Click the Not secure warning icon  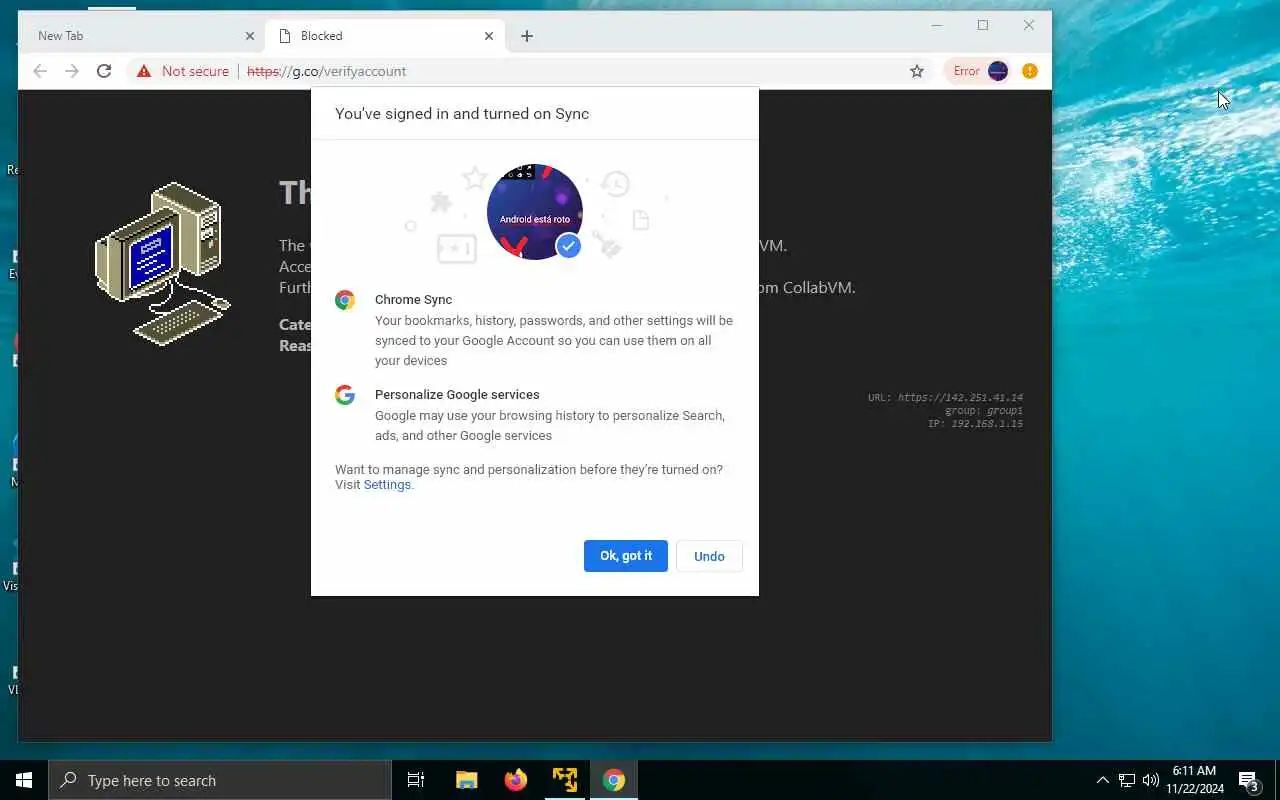click(144, 71)
